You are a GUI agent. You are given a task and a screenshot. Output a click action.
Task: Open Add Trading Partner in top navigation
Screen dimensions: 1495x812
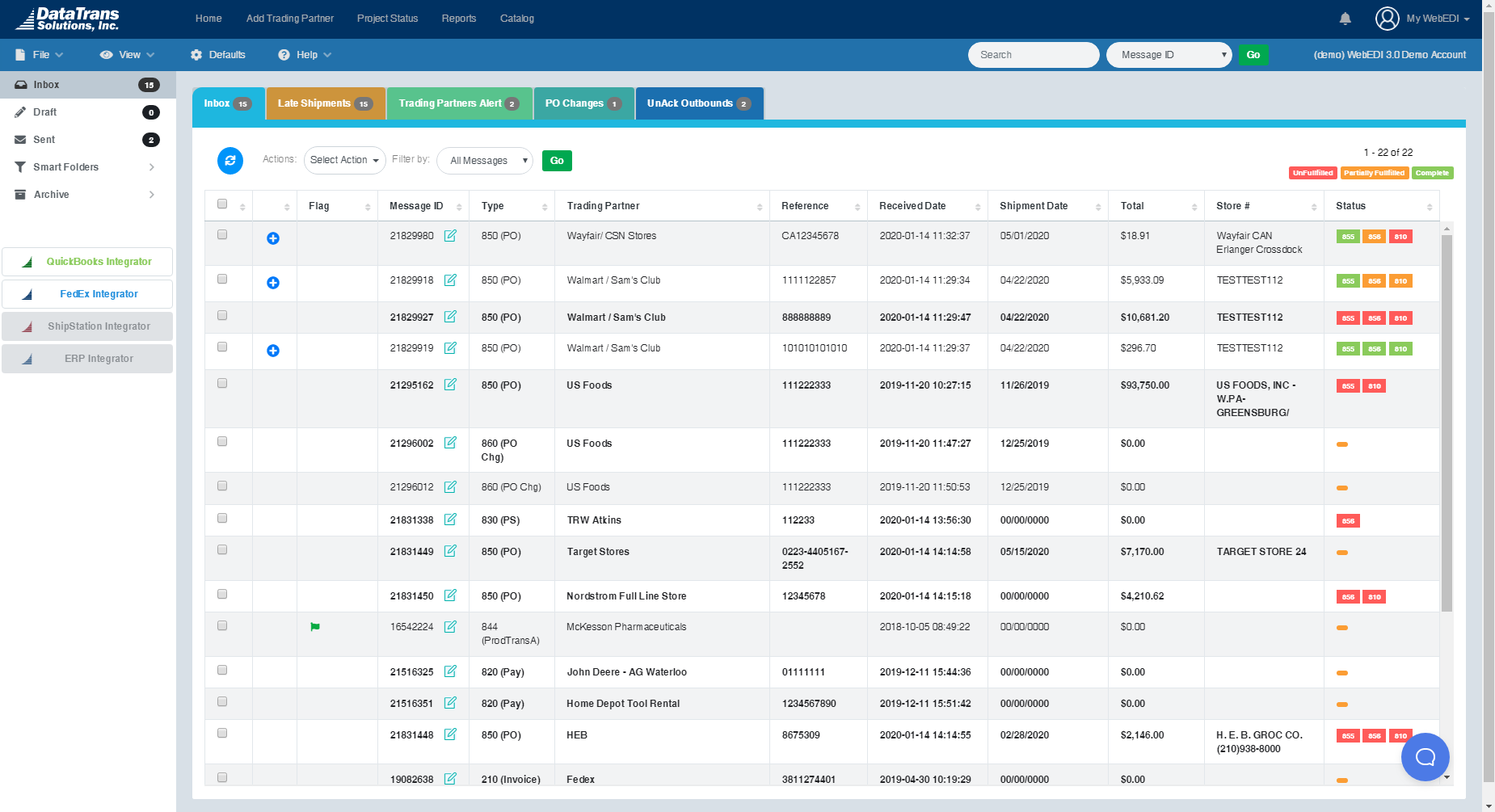point(290,19)
